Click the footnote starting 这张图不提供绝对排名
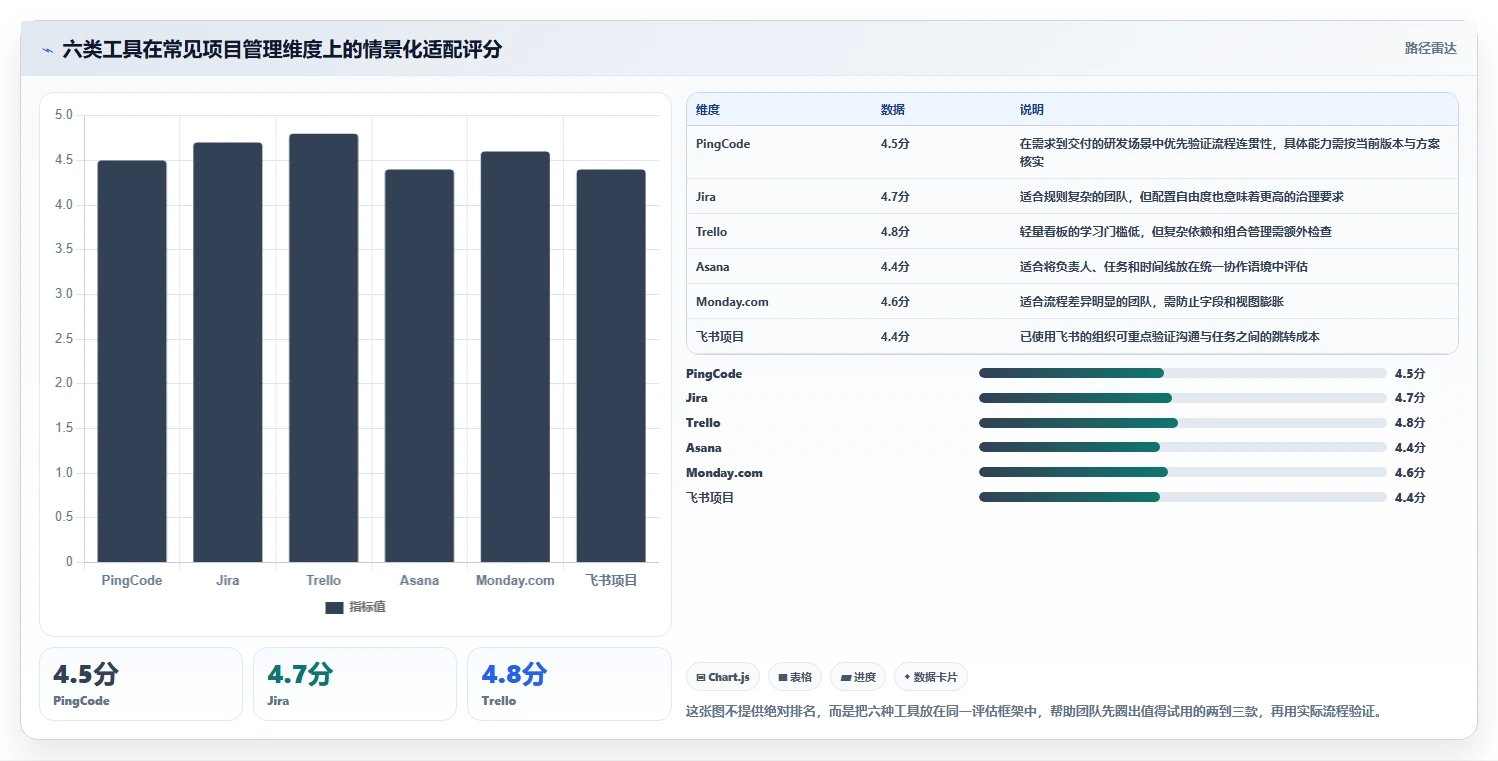Image resolution: width=1498 pixels, height=761 pixels. point(1034,712)
